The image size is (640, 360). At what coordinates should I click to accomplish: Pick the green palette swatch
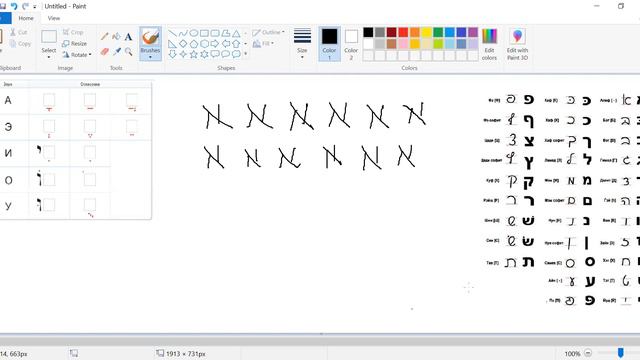click(438, 32)
